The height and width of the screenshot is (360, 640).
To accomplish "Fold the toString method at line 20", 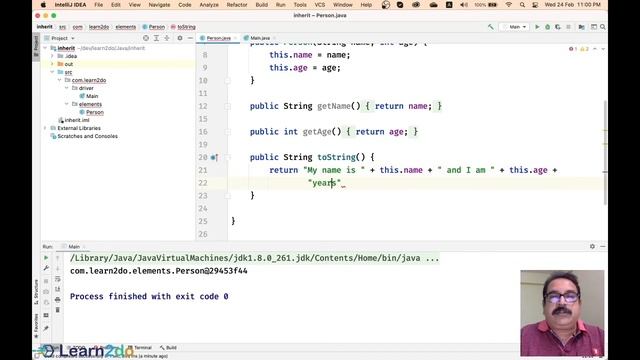I will click(228, 157).
